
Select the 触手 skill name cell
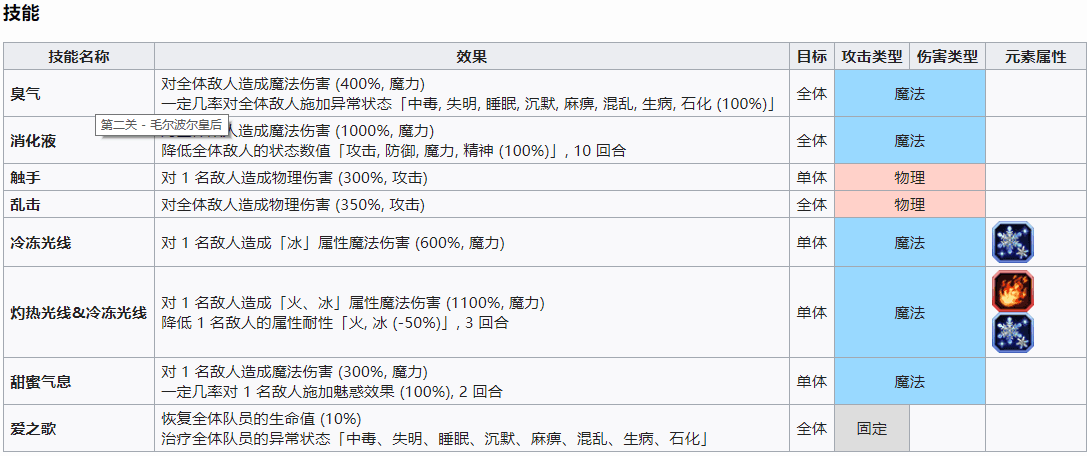click(79, 178)
